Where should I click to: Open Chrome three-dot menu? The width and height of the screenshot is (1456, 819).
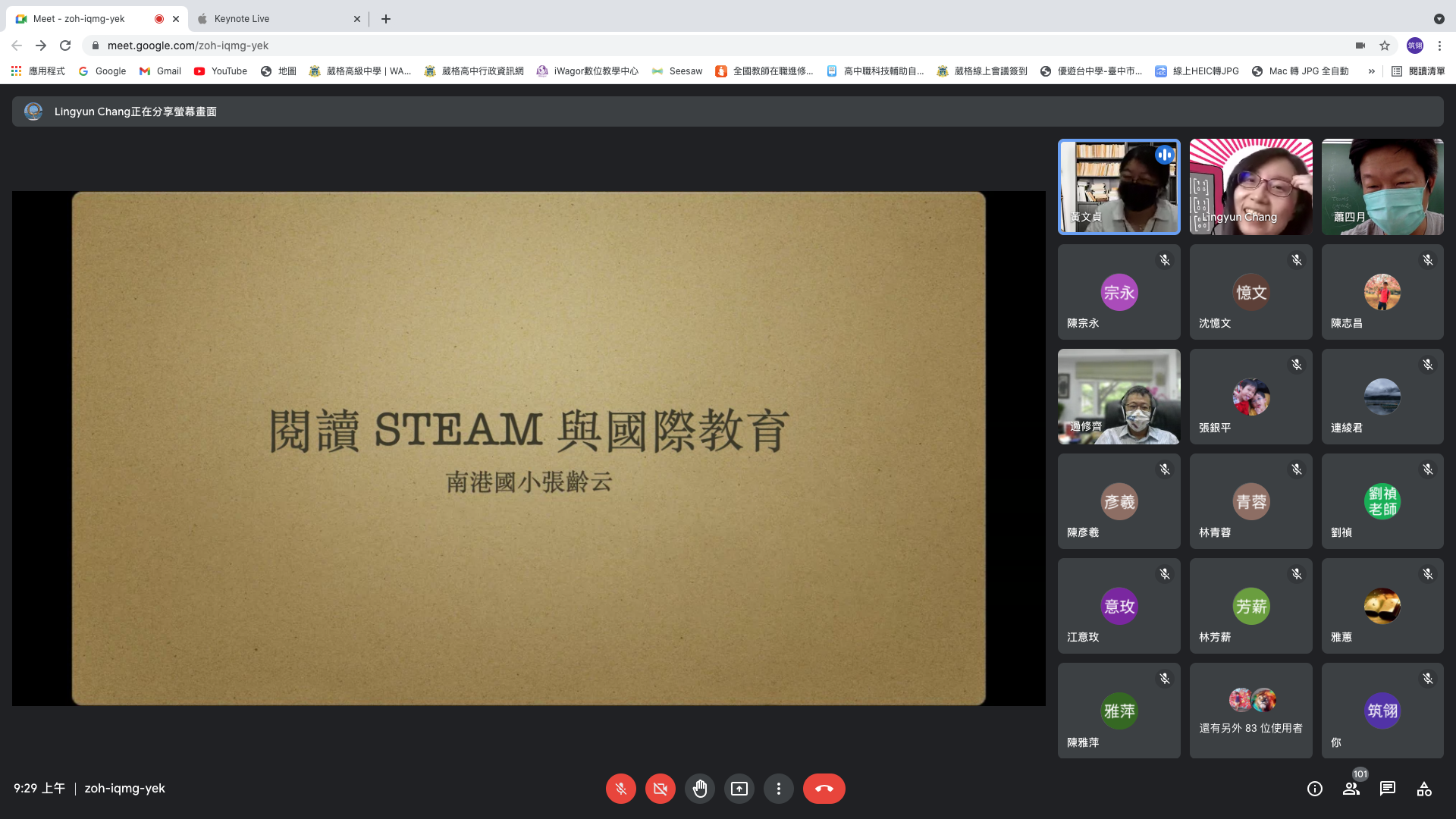coord(1439,45)
